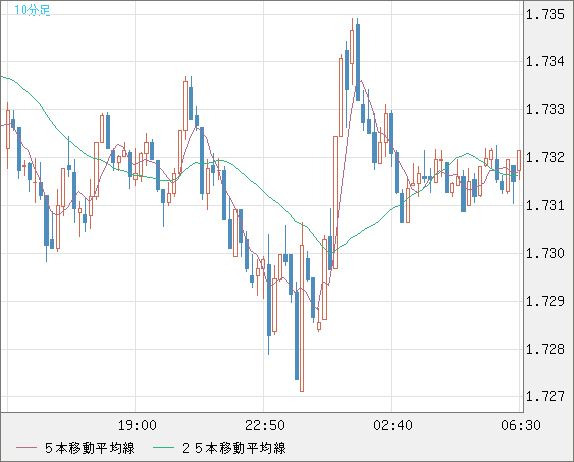Click the 1.729 price axis label

pos(545,301)
